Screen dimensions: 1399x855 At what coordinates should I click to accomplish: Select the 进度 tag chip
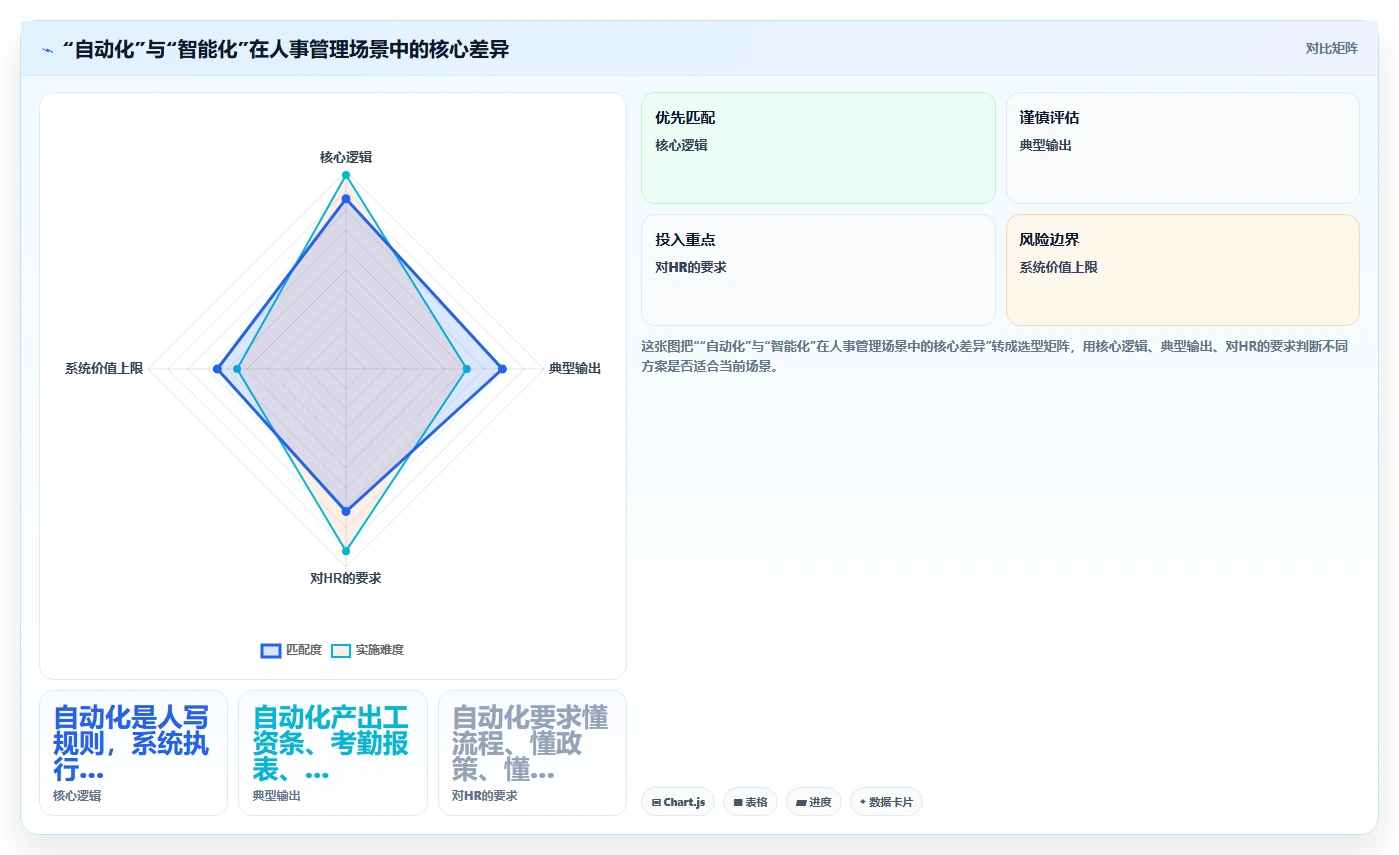(x=814, y=802)
